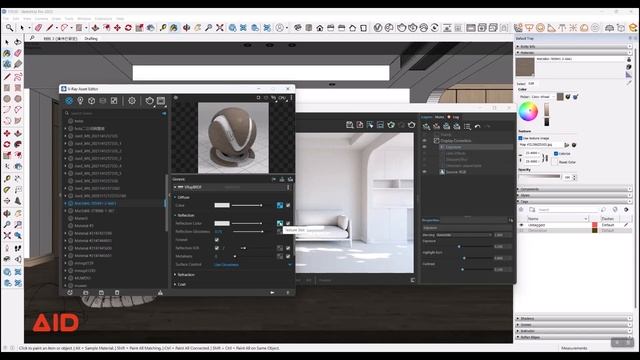Click texture slot icon for Diffuse Color

tap(280, 205)
